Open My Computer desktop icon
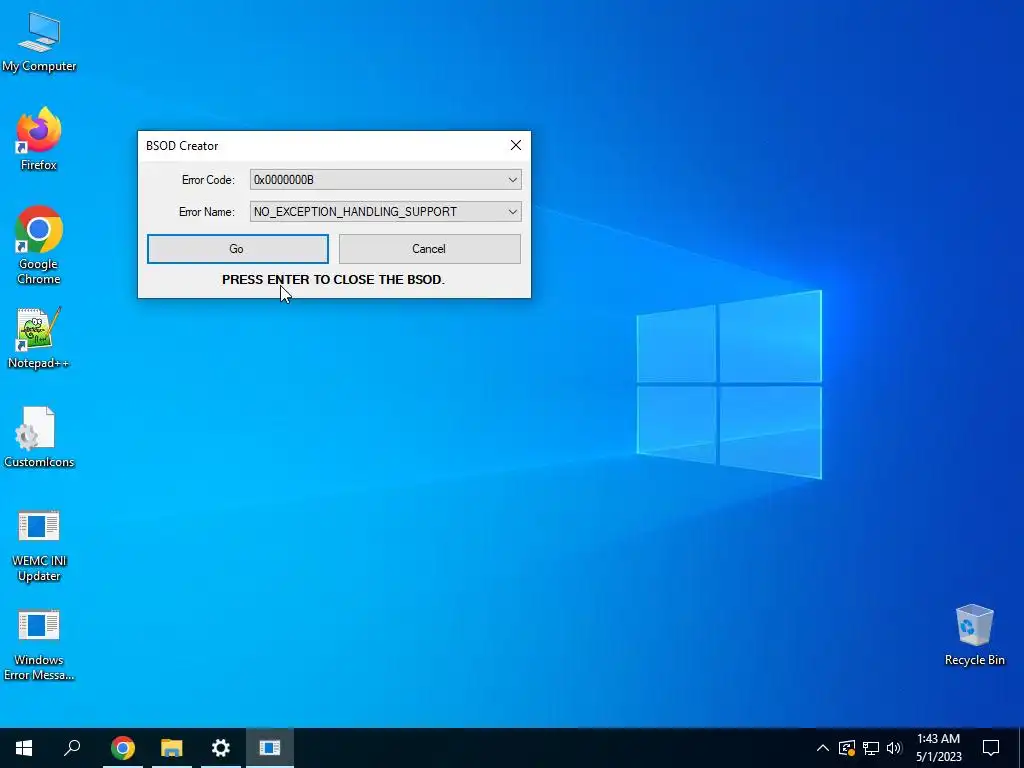The image size is (1024, 768). (39, 42)
